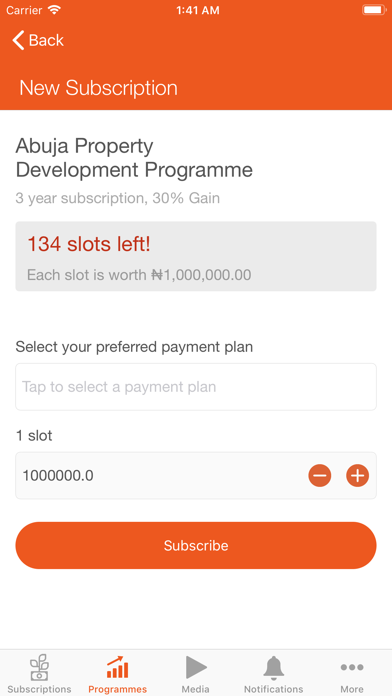Open the More ellipsis icon

(x=352, y=667)
